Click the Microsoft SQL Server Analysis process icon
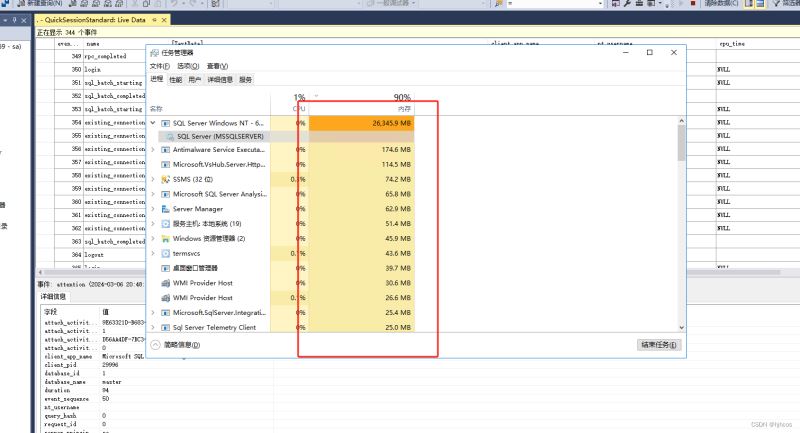This screenshot has height=433, width=800. click(x=165, y=194)
